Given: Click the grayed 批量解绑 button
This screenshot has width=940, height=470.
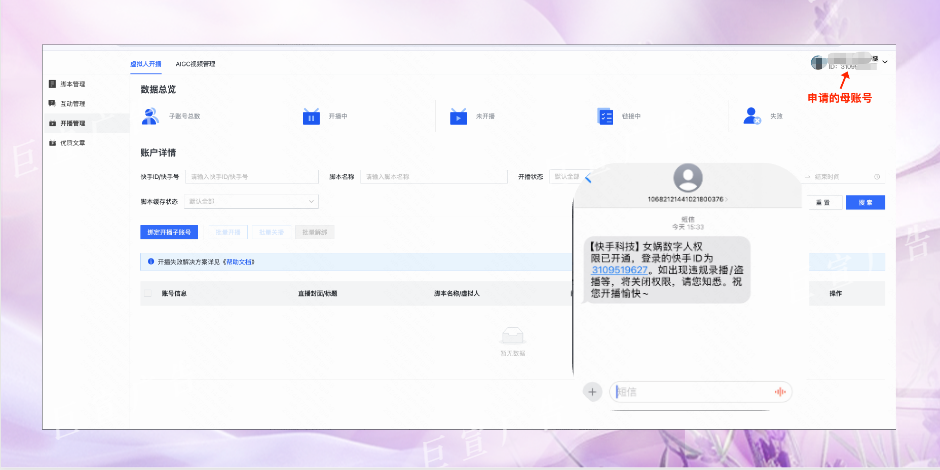Looking at the screenshot, I should [315, 232].
